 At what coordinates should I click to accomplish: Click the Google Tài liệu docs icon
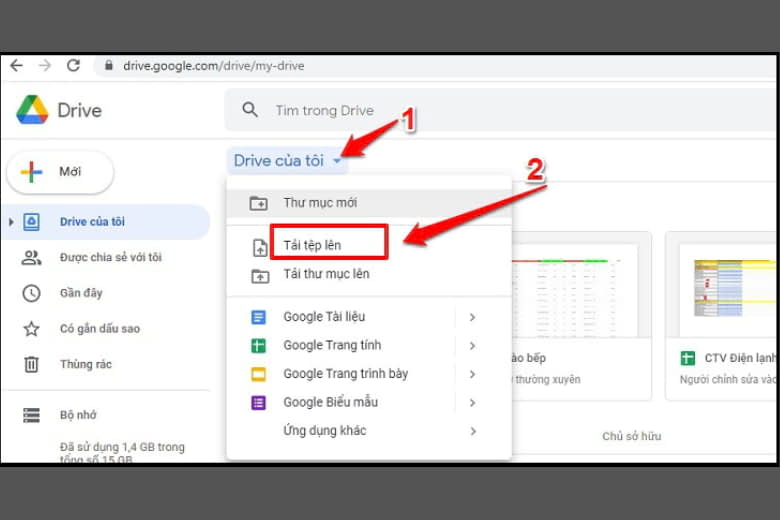pyautogui.click(x=260, y=317)
